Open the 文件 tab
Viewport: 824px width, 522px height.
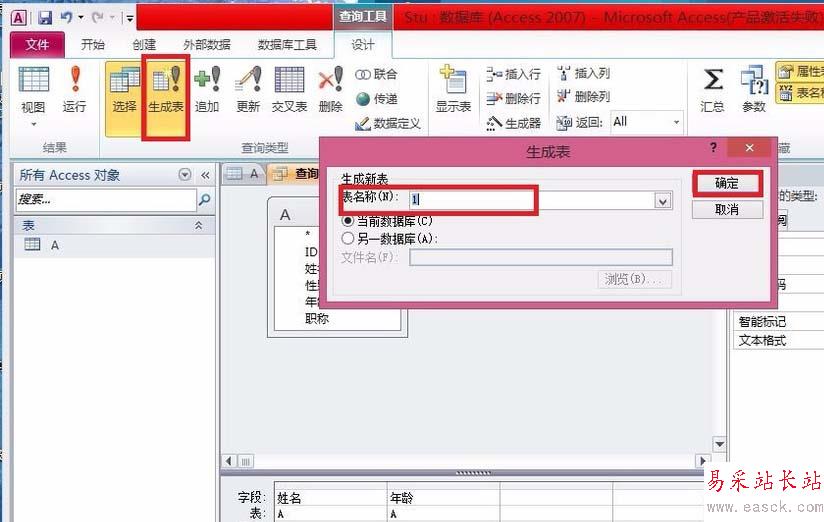[x=37, y=45]
